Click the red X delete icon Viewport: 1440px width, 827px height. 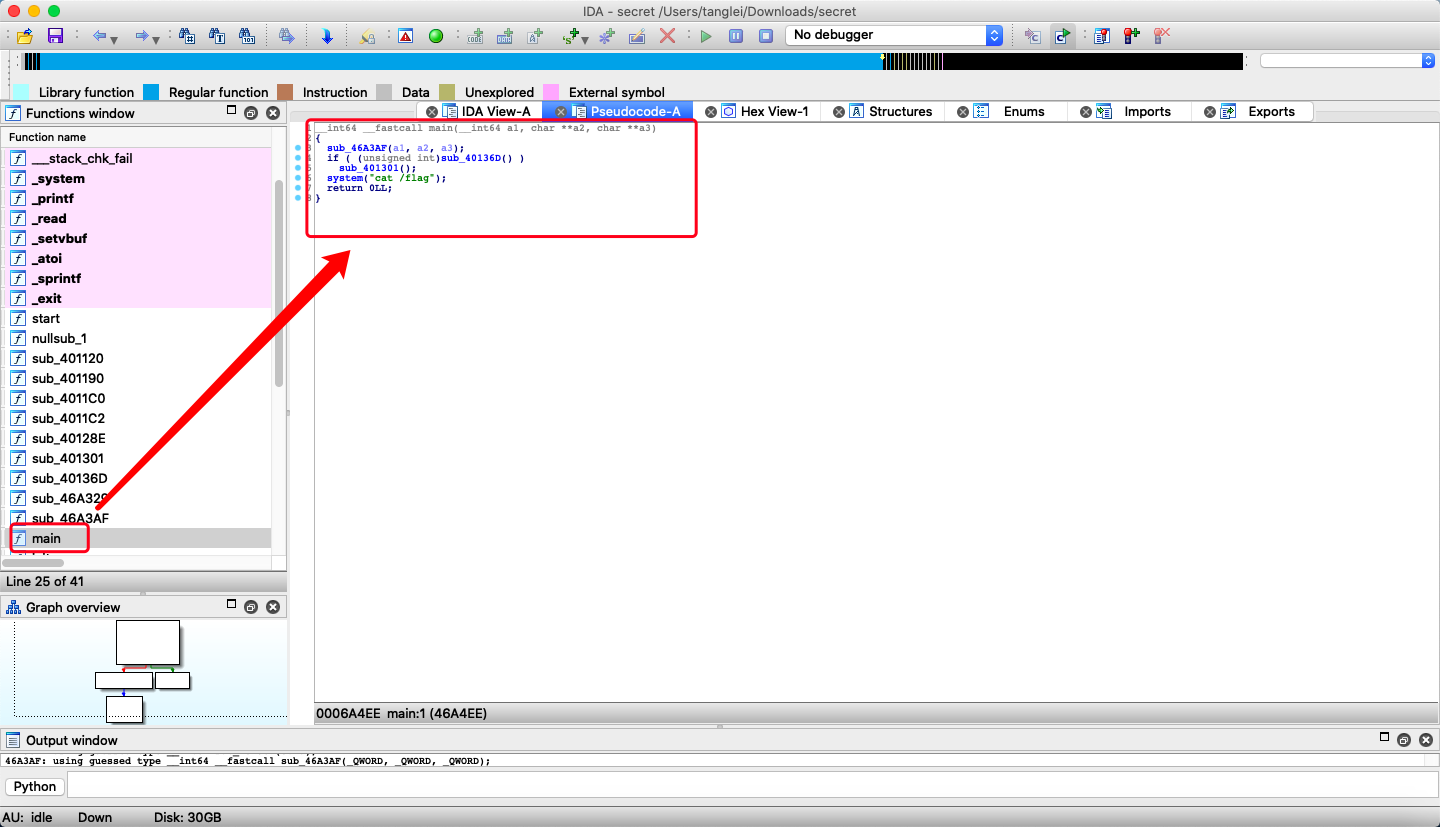(x=667, y=36)
